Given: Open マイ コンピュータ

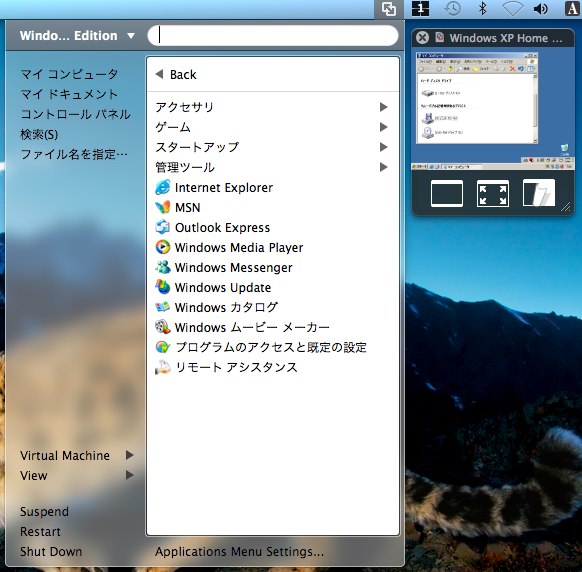Looking at the screenshot, I should (x=69, y=74).
